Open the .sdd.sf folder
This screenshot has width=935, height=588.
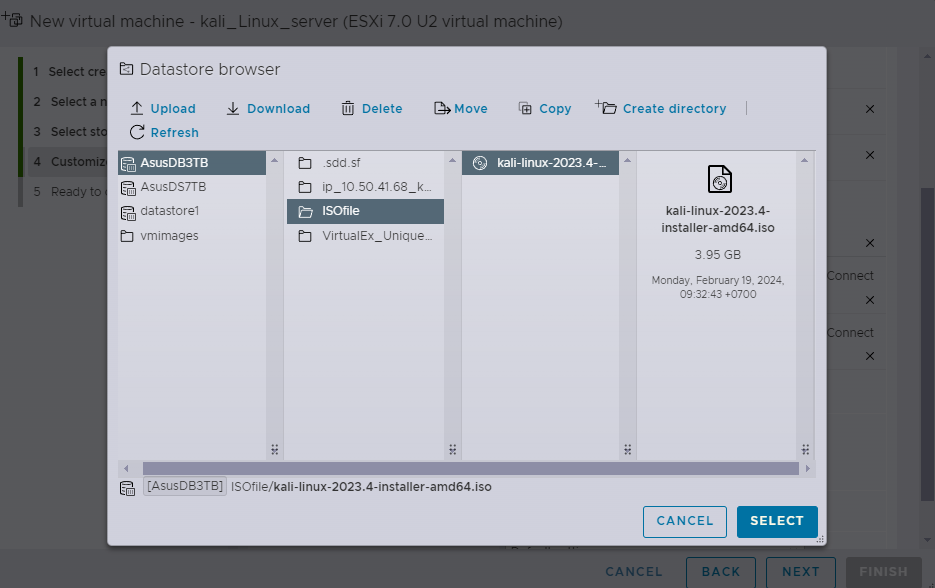pyautogui.click(x=366, y=163)
